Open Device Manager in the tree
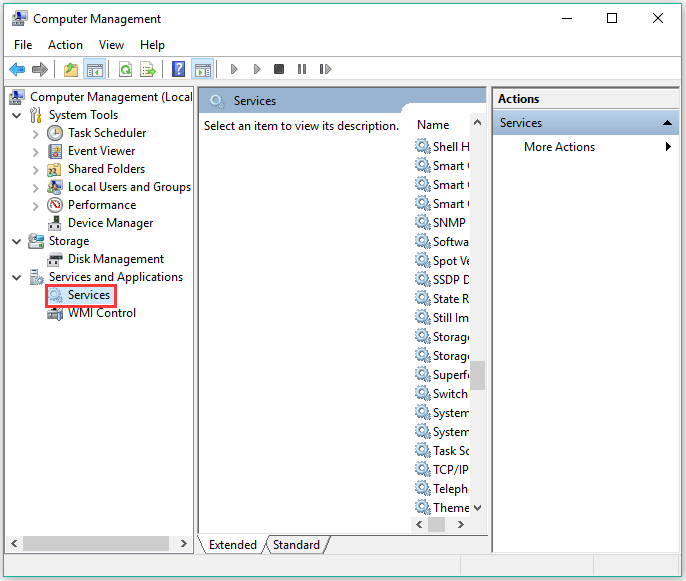The image size is (686, 581). [x=111, y=223]
